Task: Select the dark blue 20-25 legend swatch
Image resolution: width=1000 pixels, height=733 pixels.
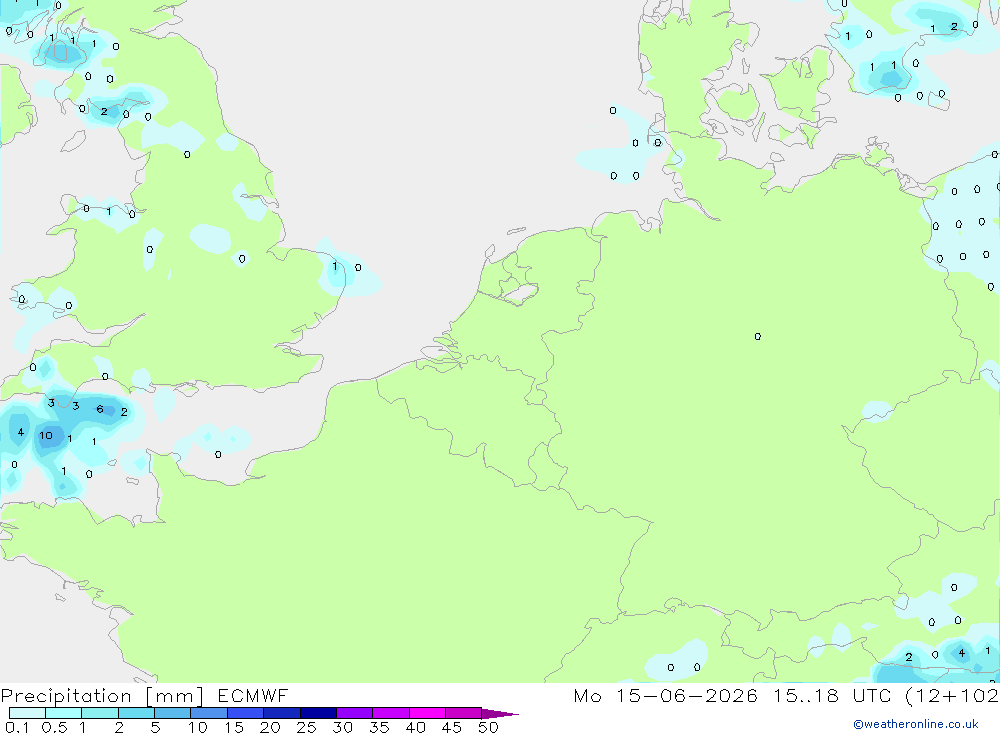Action: [x=281, y=713]
